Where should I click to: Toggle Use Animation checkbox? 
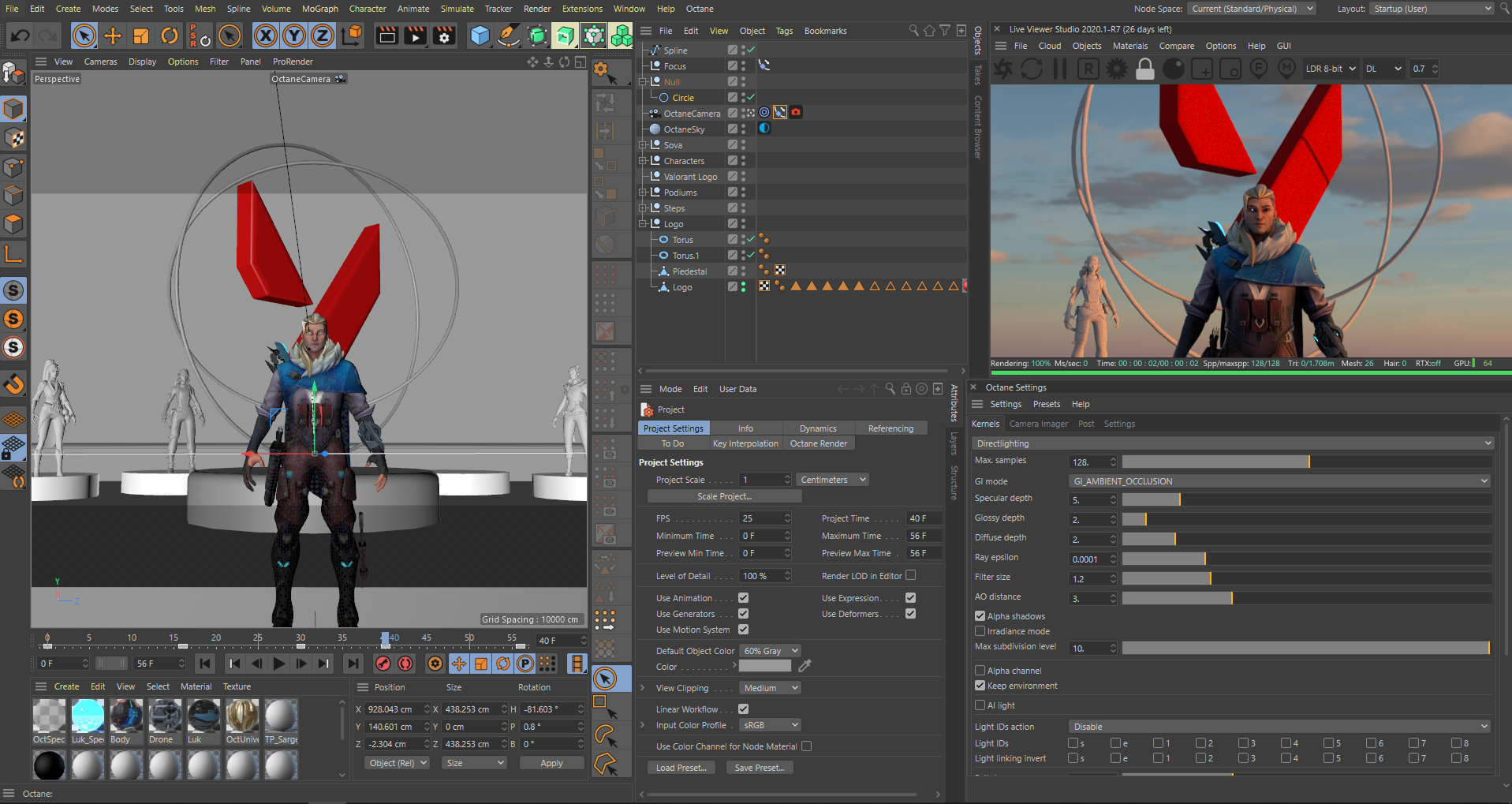pos(743,598)
